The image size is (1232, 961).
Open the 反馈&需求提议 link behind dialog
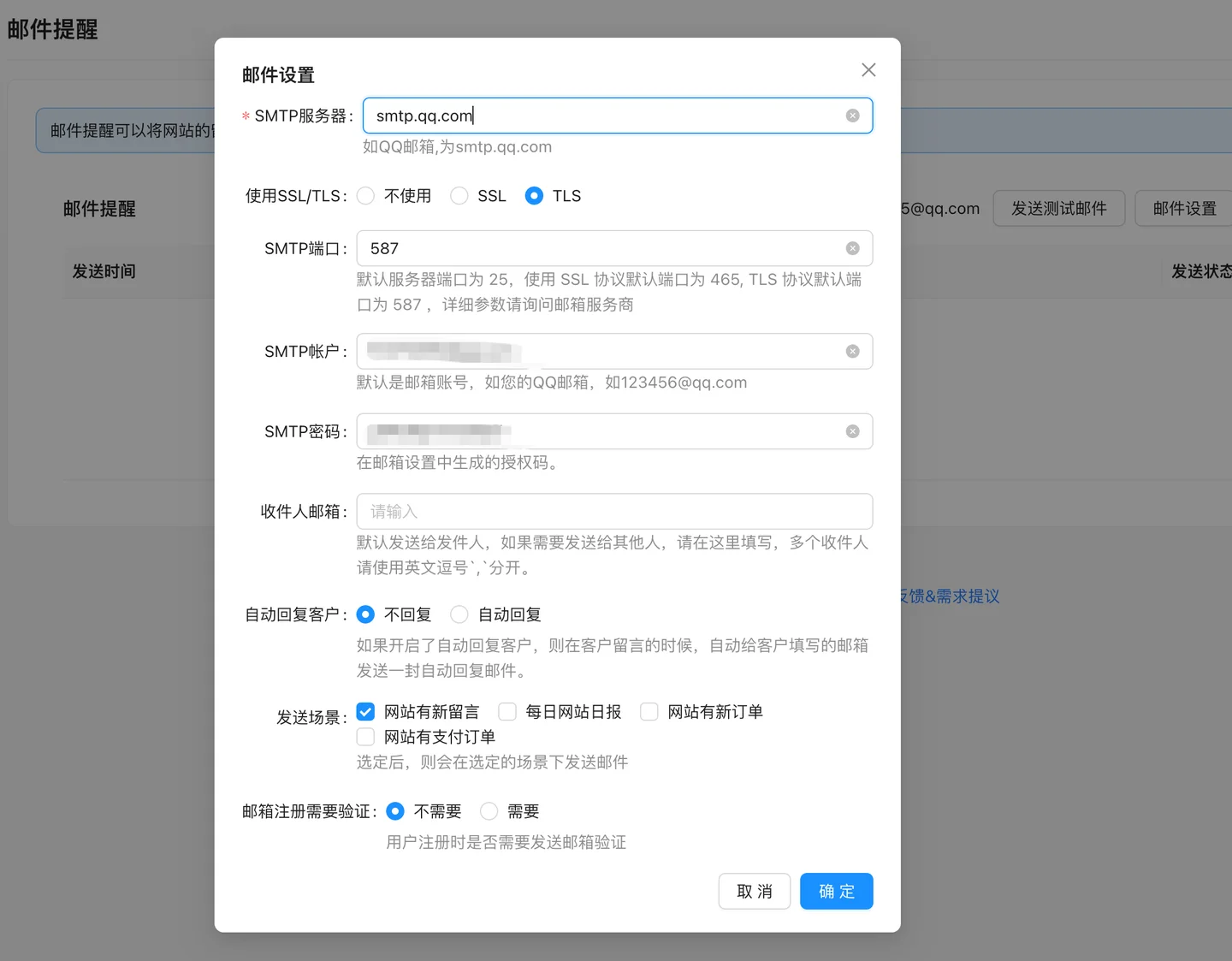(950, 596)
